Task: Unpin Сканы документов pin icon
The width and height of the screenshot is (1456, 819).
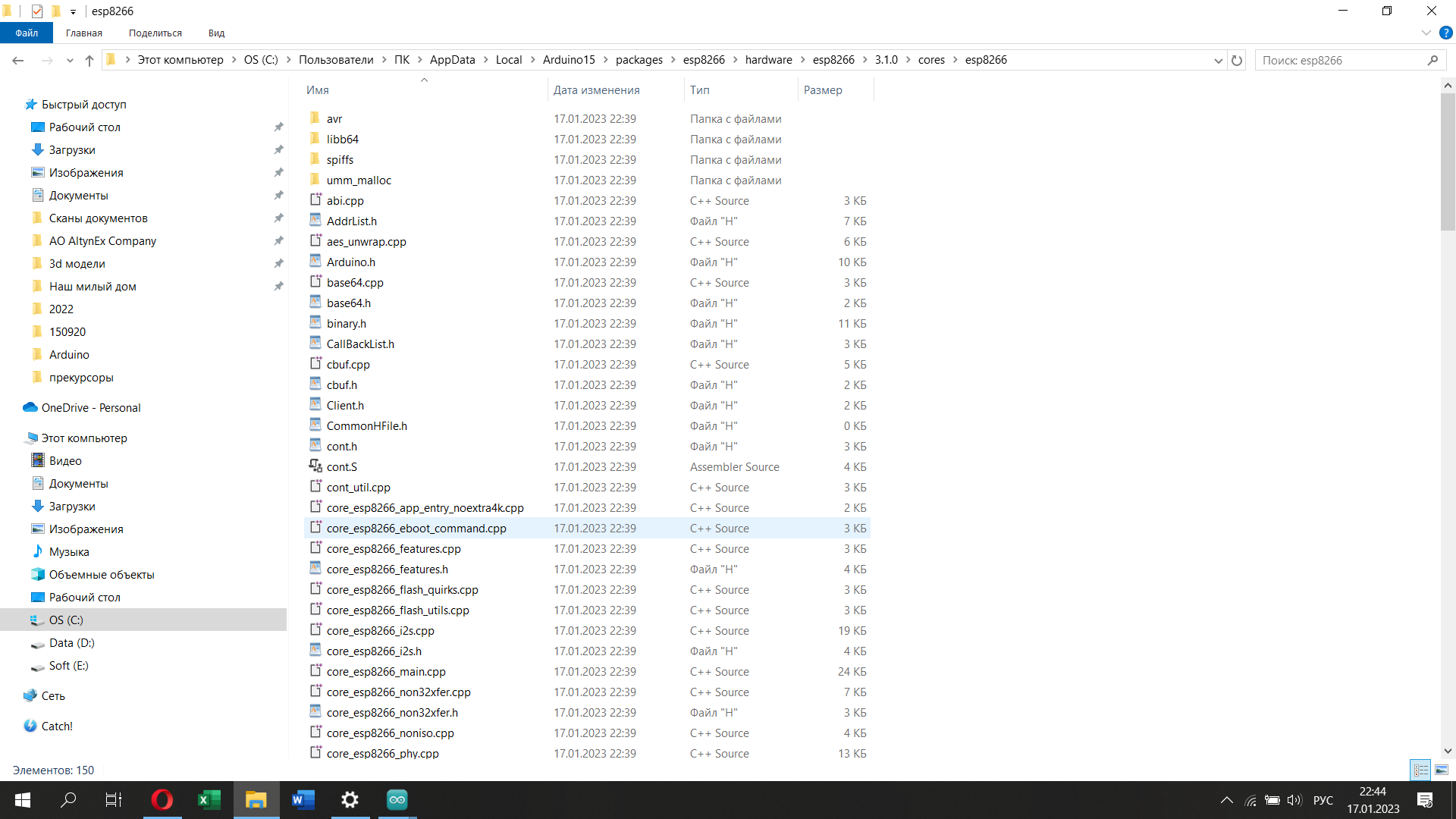Action: click(278, 218)
